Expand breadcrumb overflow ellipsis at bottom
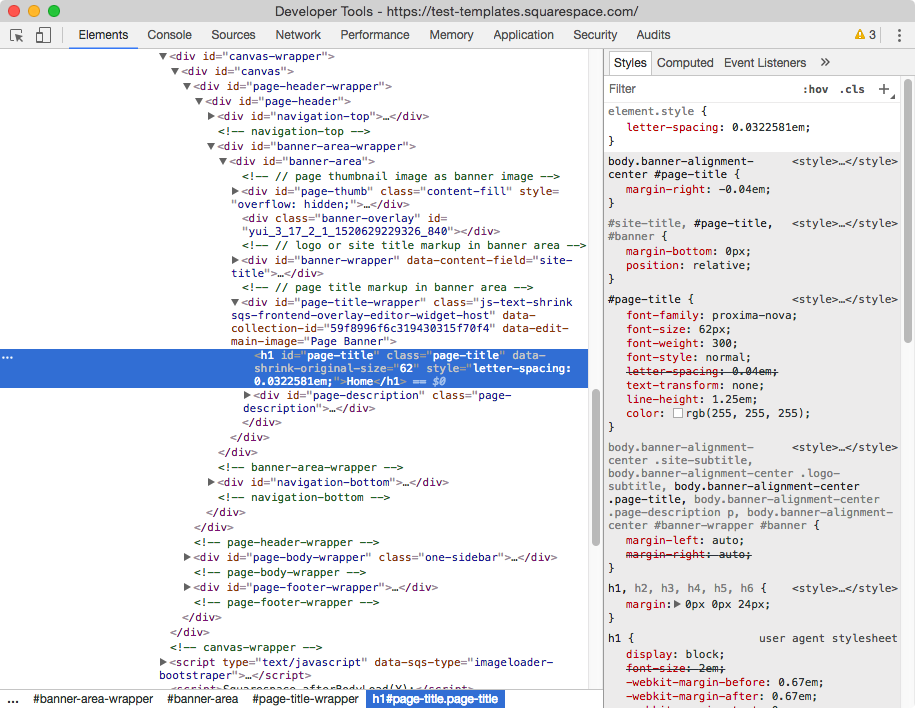 [x=13, y=700]
